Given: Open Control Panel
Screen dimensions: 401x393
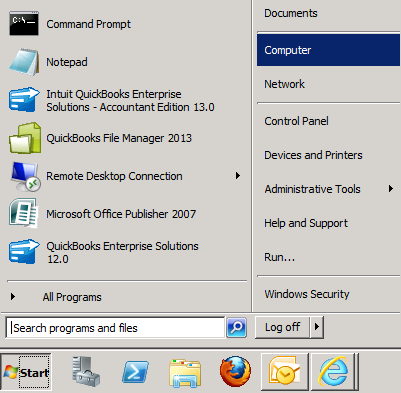Looking at the screenshot, I should (296, 121).
